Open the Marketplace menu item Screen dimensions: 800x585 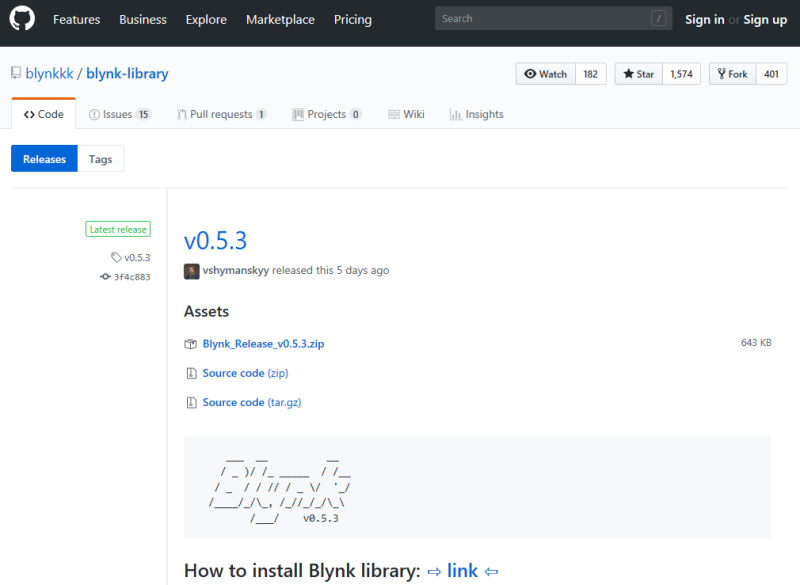coord(280,19)
